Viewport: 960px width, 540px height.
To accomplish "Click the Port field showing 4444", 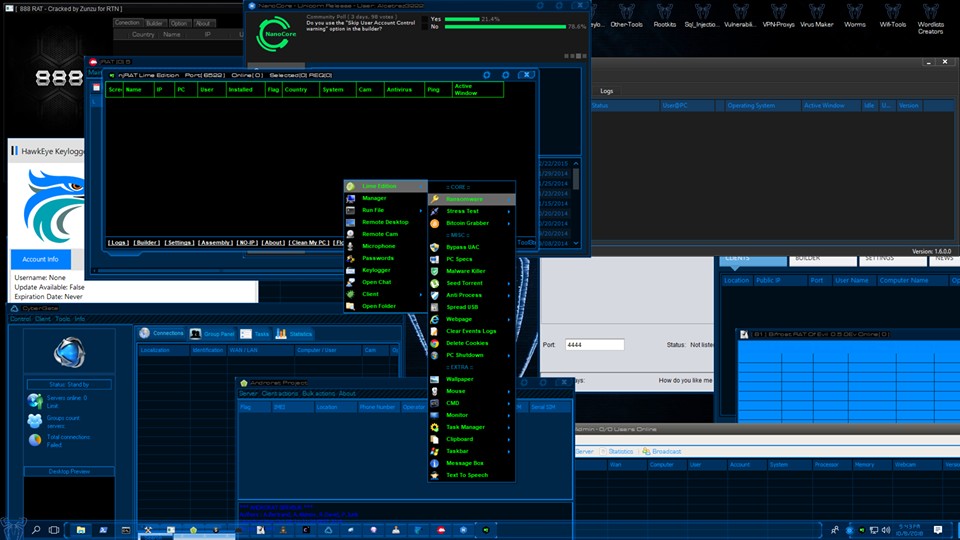I will [594, 345].
